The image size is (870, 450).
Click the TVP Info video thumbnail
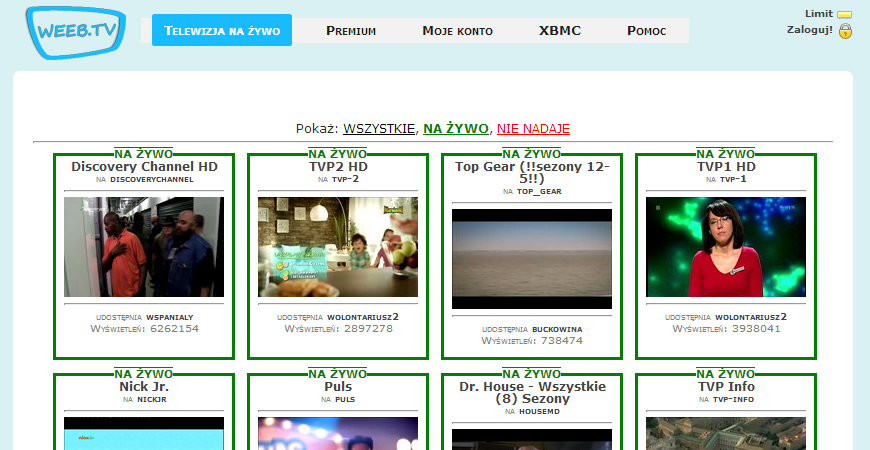click(726, 433)
